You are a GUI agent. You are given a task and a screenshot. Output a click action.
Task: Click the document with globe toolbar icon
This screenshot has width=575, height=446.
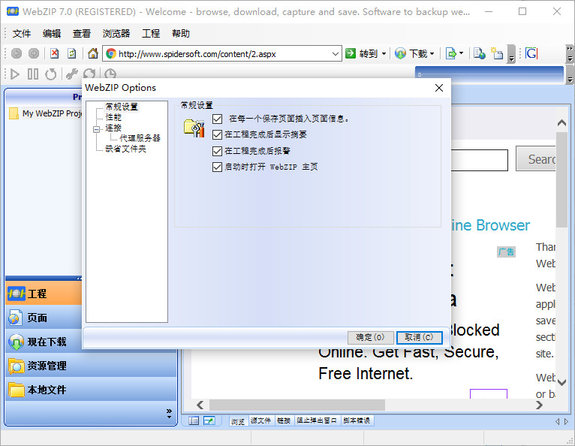(479, 54)
